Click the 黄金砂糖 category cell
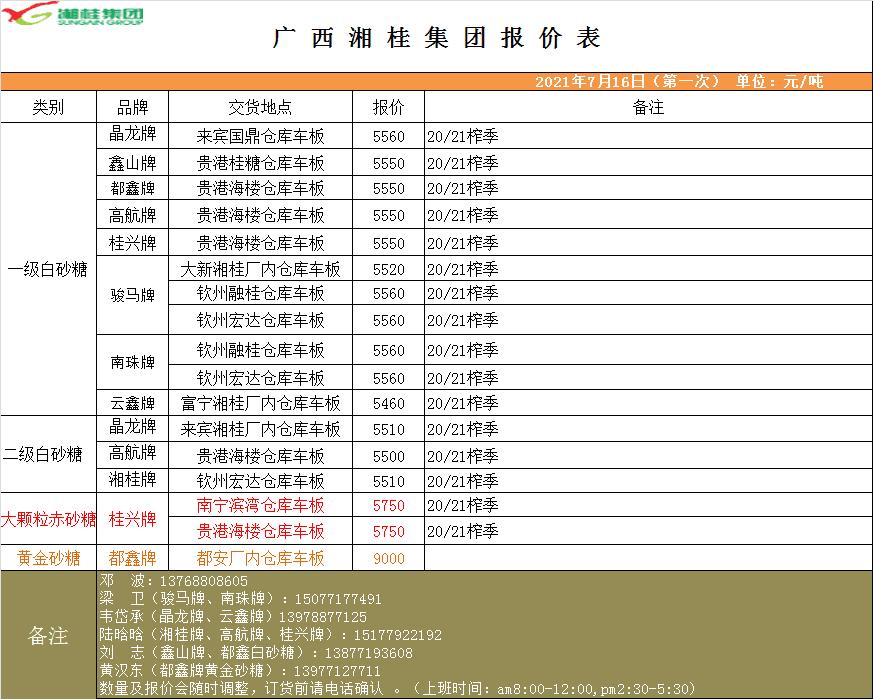The height and width of the screenshot is (699, 873). (x=48, y=558)
